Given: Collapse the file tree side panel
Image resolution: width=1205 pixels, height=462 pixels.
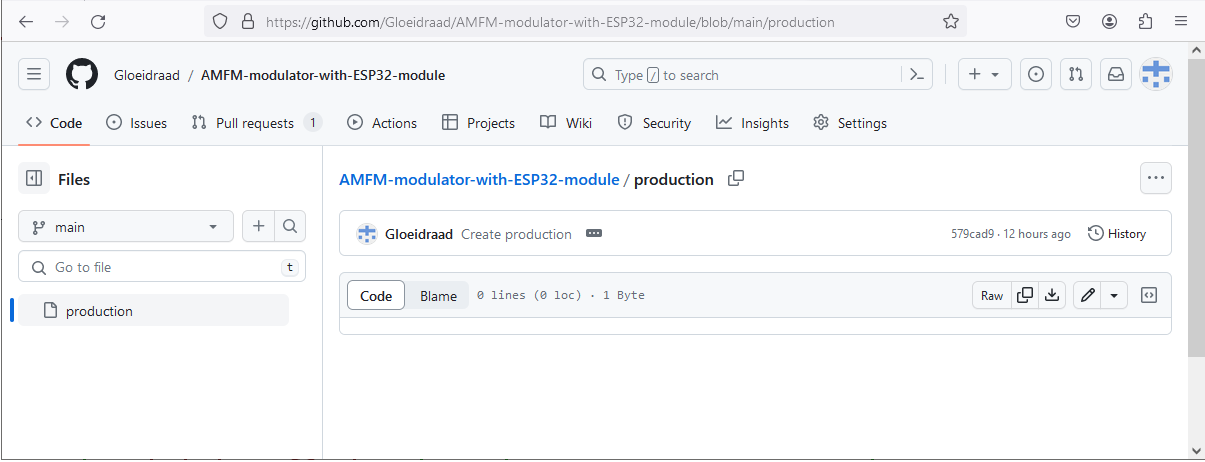Looking at the screenshot, I should coord(34,179).
